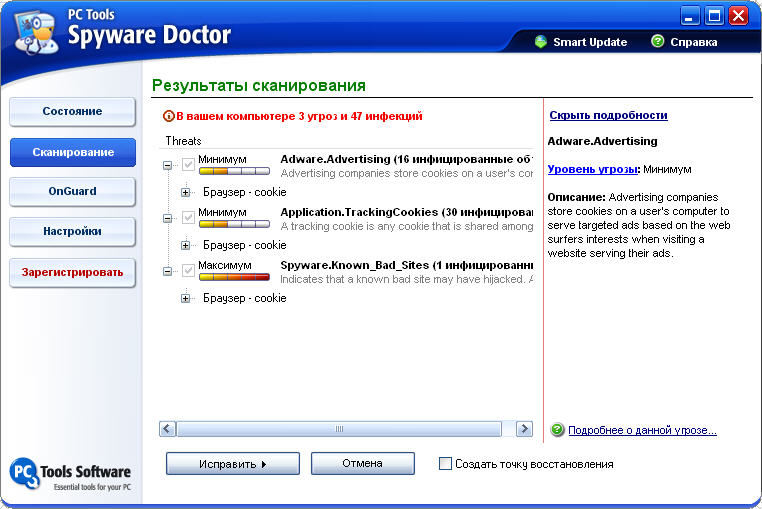Click threat level bar of Application.TrackingCookies
The height and width of the screenshot is (509, 762).
(x=234, y=224)
